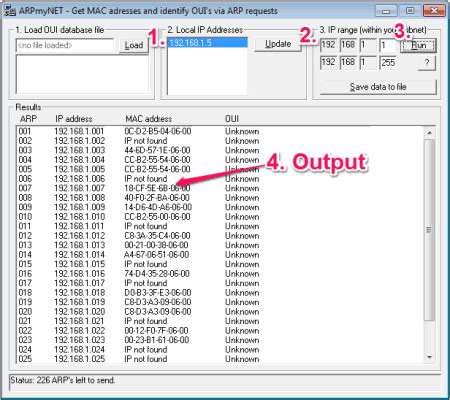Viewport: 450px width, 400px height.
Task: Click start range first octet 192 field
Action: coord(329,45)
